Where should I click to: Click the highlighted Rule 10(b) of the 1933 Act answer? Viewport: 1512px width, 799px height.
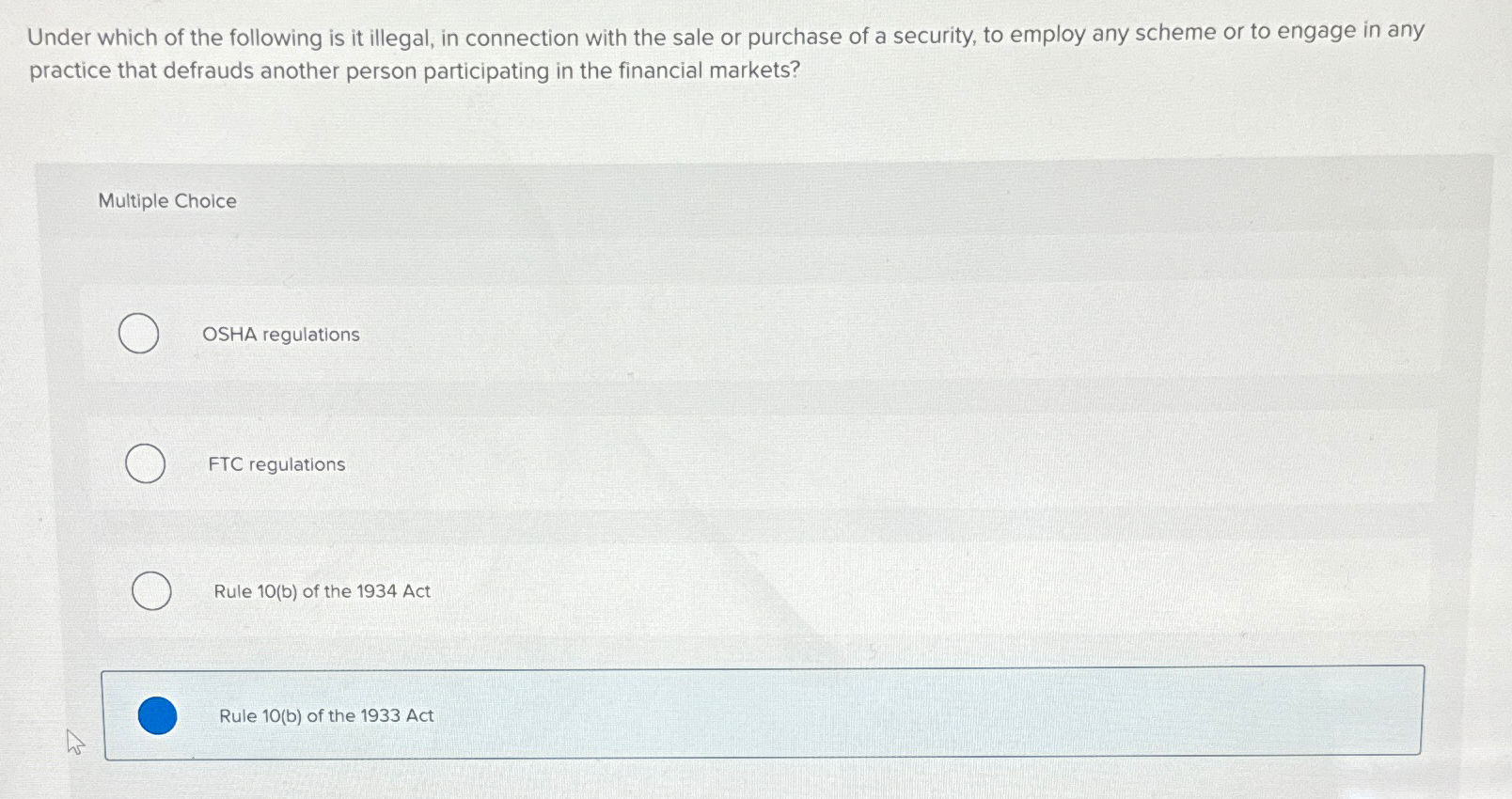[324, 716]
